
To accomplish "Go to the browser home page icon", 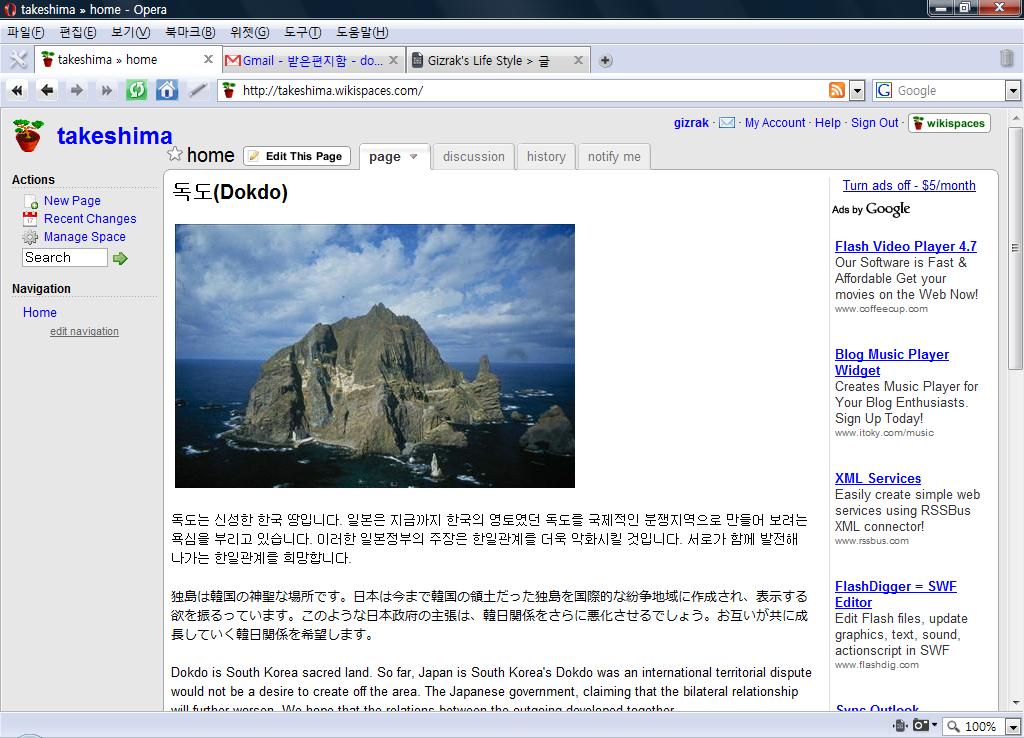I will 167,90.
